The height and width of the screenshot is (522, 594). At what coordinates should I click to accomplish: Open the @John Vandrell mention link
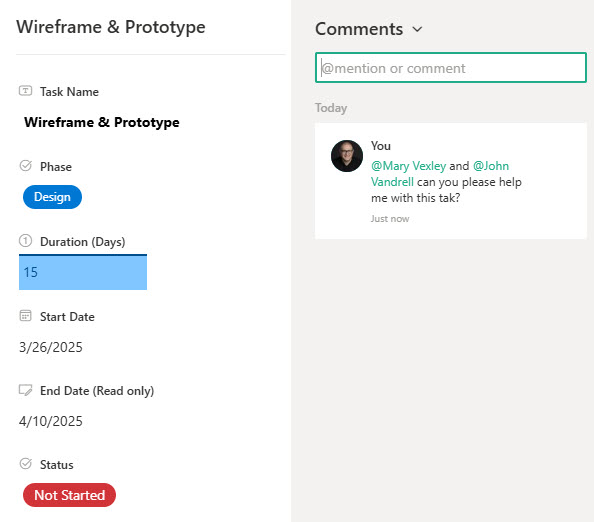(x=491, y=166)
